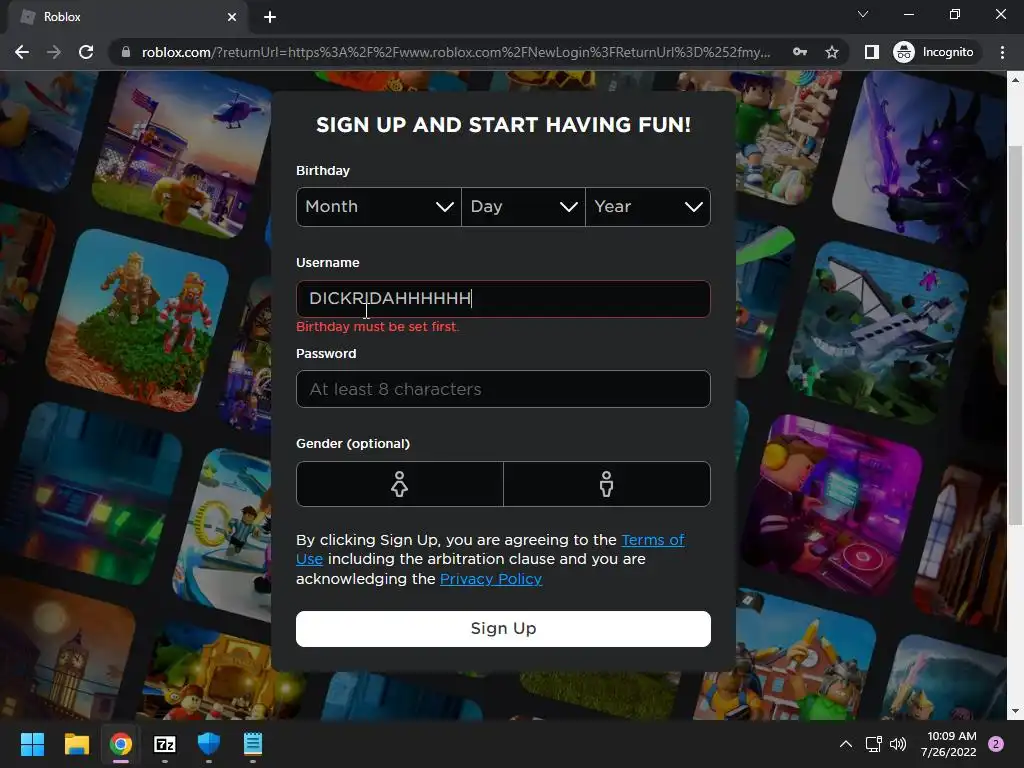The width and height of the screenshot is (1024, 768).
Task: Click the Sign Up button
Action: pos(503,629)
